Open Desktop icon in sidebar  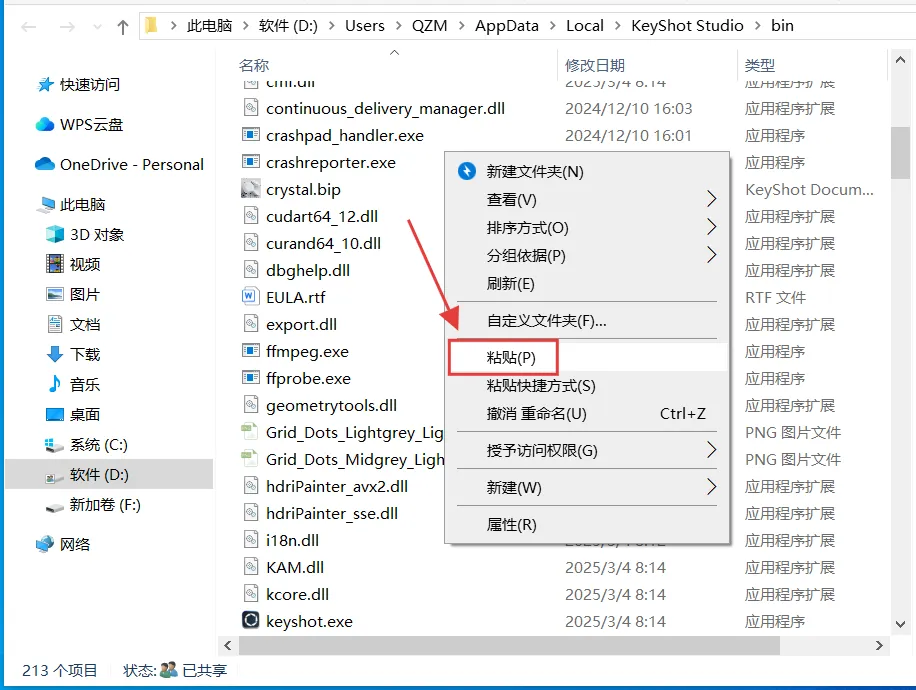tap(55, 414)
